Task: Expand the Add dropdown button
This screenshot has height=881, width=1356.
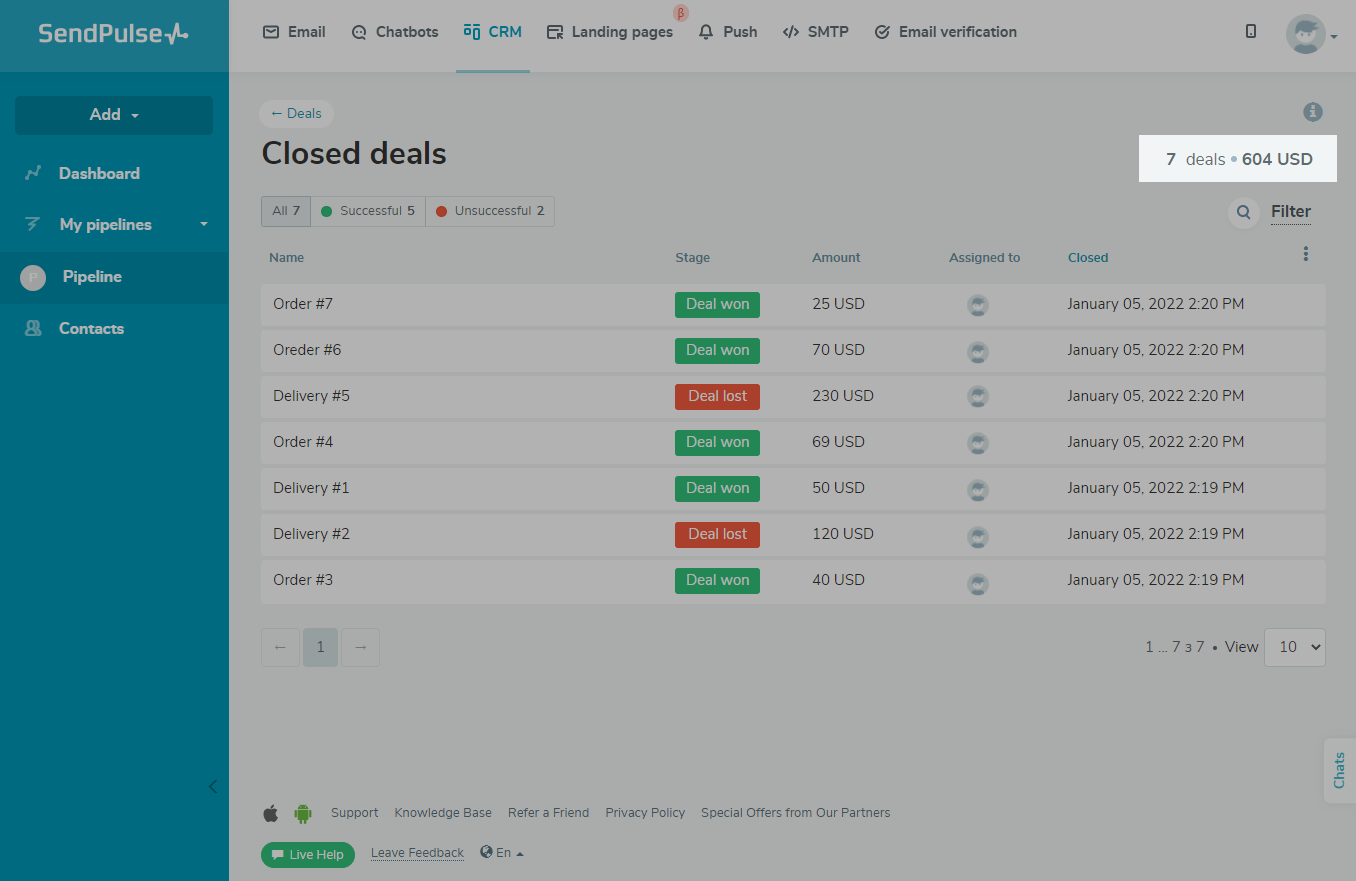Action: click(114, 115)
